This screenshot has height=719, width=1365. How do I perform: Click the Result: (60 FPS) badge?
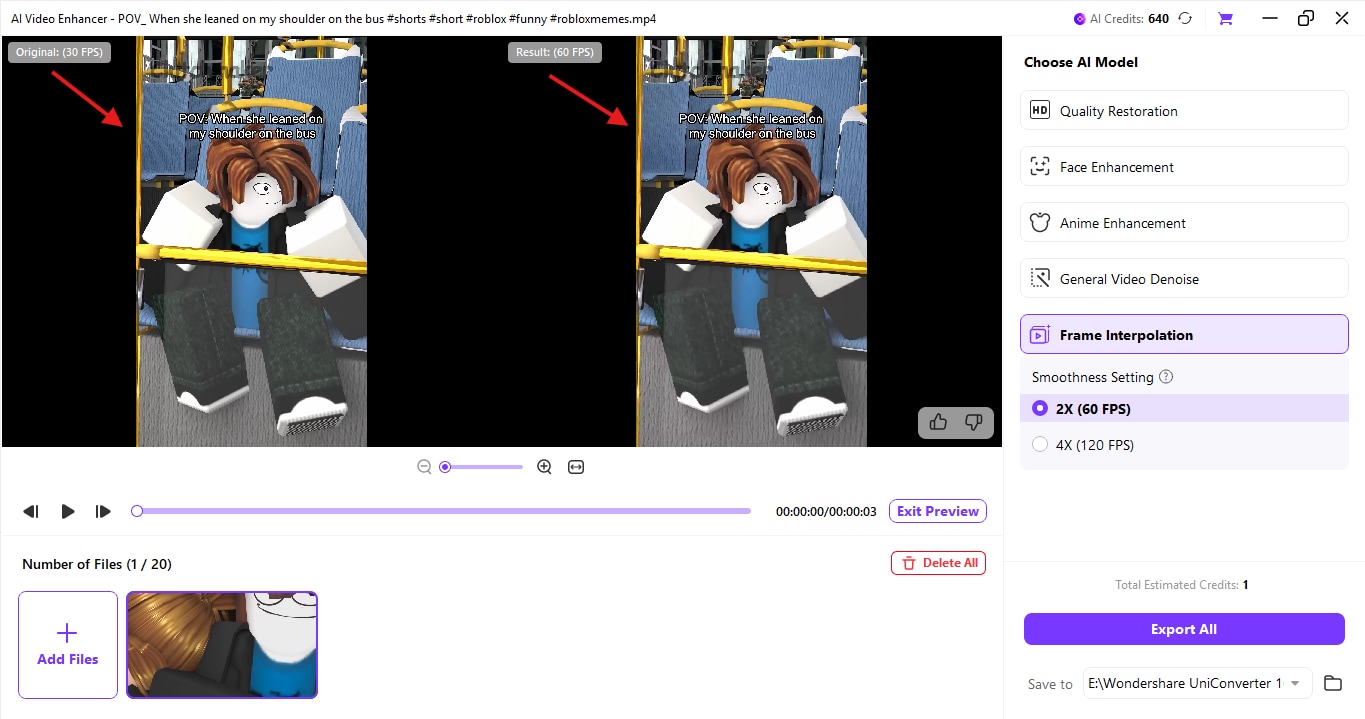[555, 52]
